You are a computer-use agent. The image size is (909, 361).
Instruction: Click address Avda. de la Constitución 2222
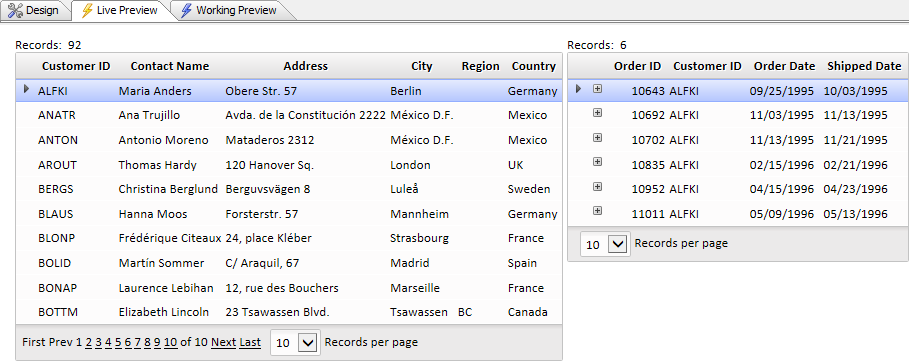point(306,115)
